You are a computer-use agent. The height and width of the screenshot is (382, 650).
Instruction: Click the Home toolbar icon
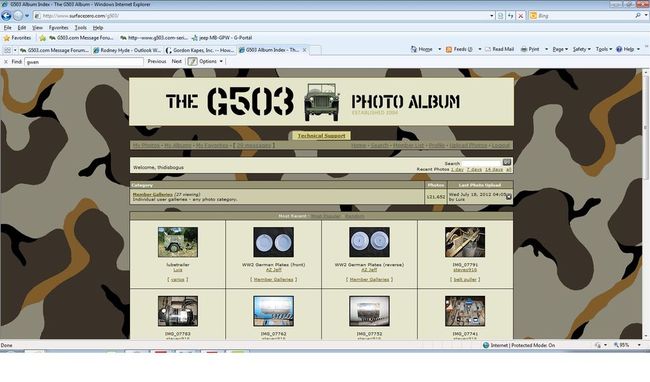[414, 49]
